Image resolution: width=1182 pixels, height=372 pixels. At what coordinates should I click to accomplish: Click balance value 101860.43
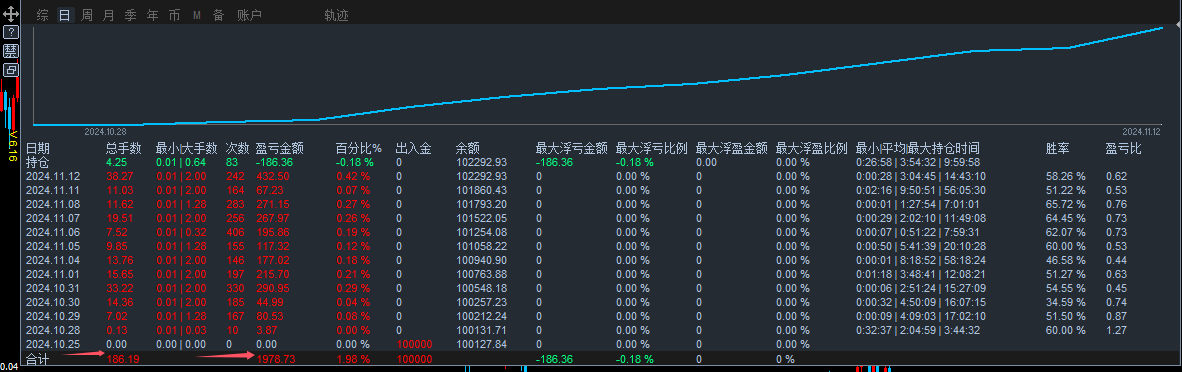point(482,189)
